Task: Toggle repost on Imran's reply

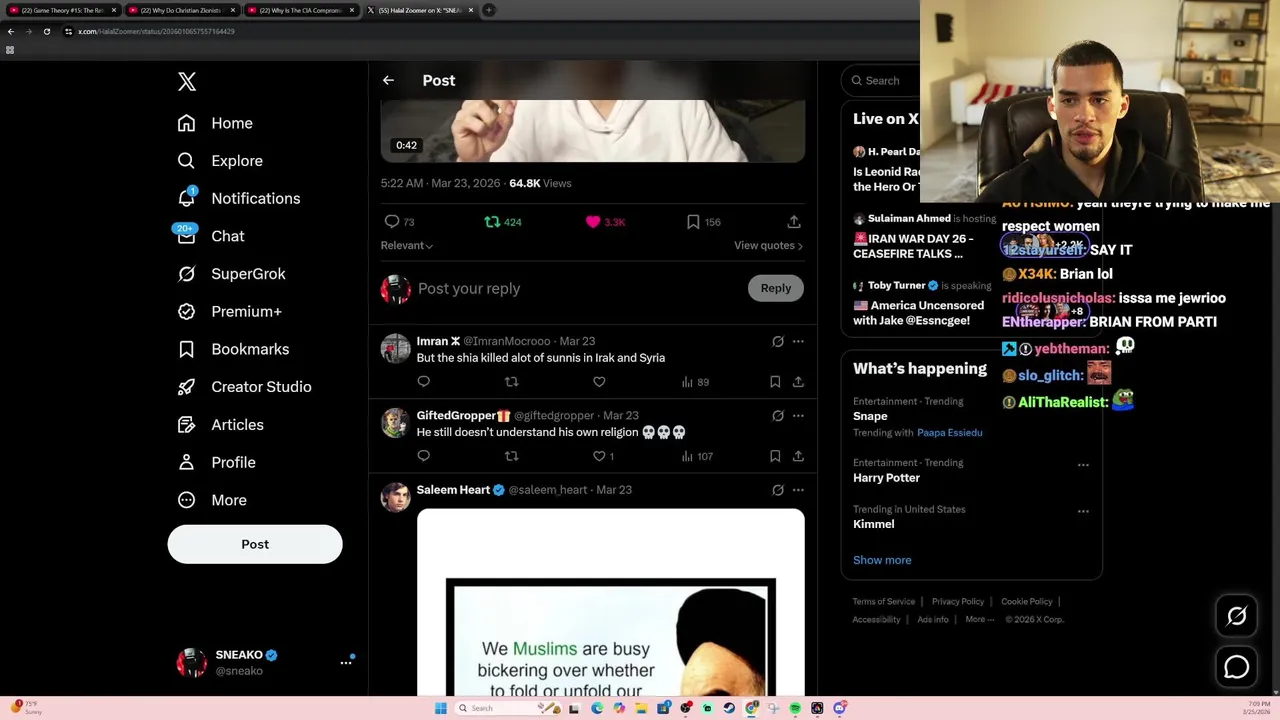Action: coord(512,382)
